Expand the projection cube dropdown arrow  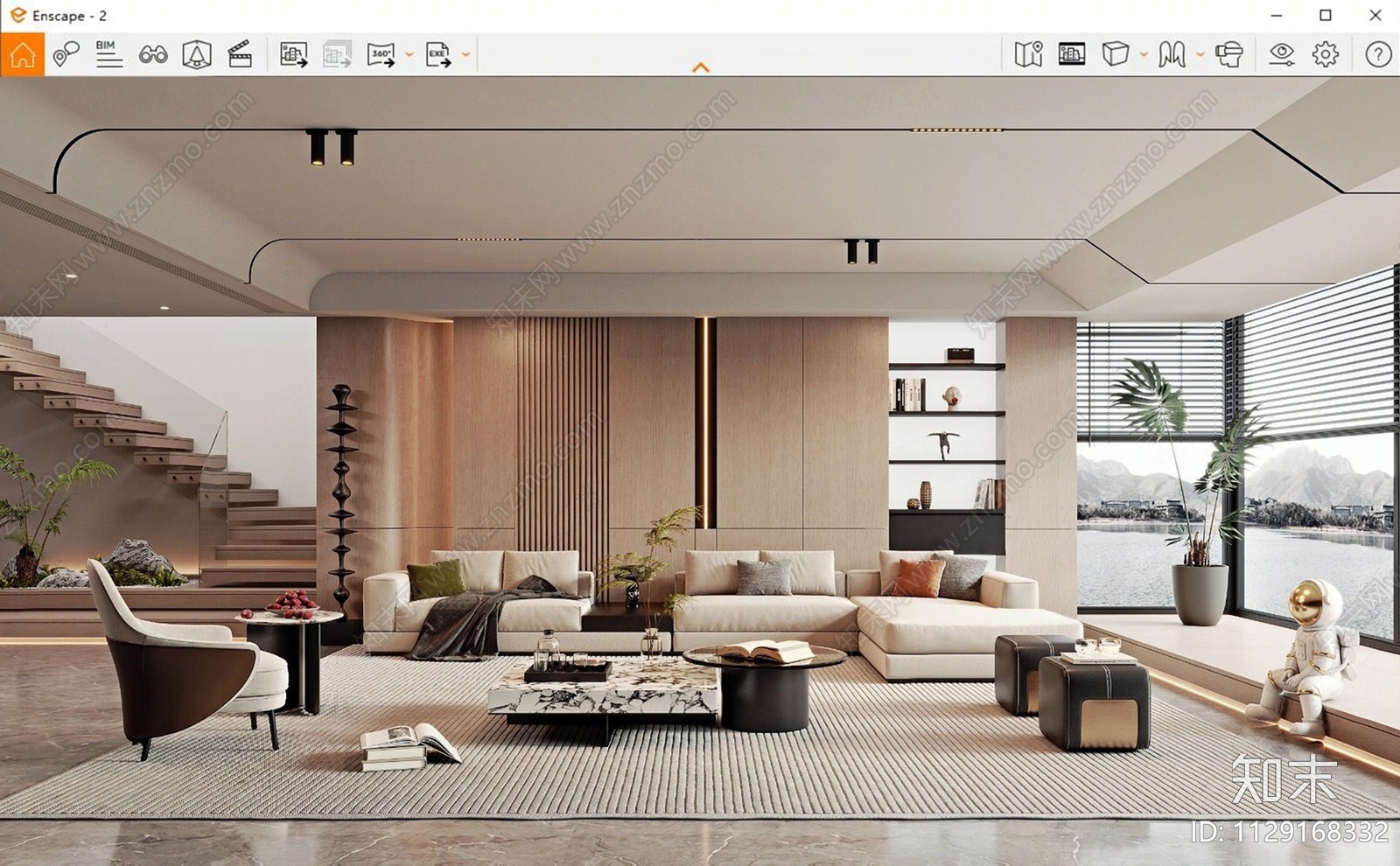click(1143, 54)
